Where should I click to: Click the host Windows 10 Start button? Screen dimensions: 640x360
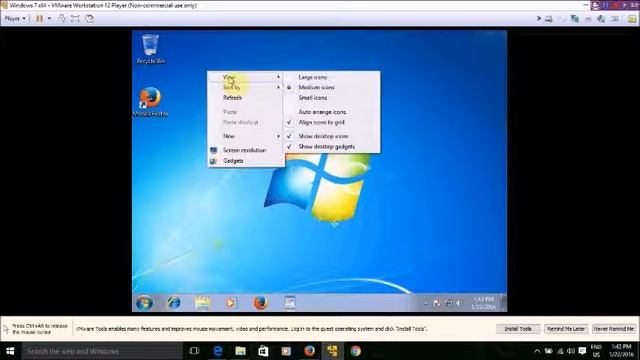(10, 351)
